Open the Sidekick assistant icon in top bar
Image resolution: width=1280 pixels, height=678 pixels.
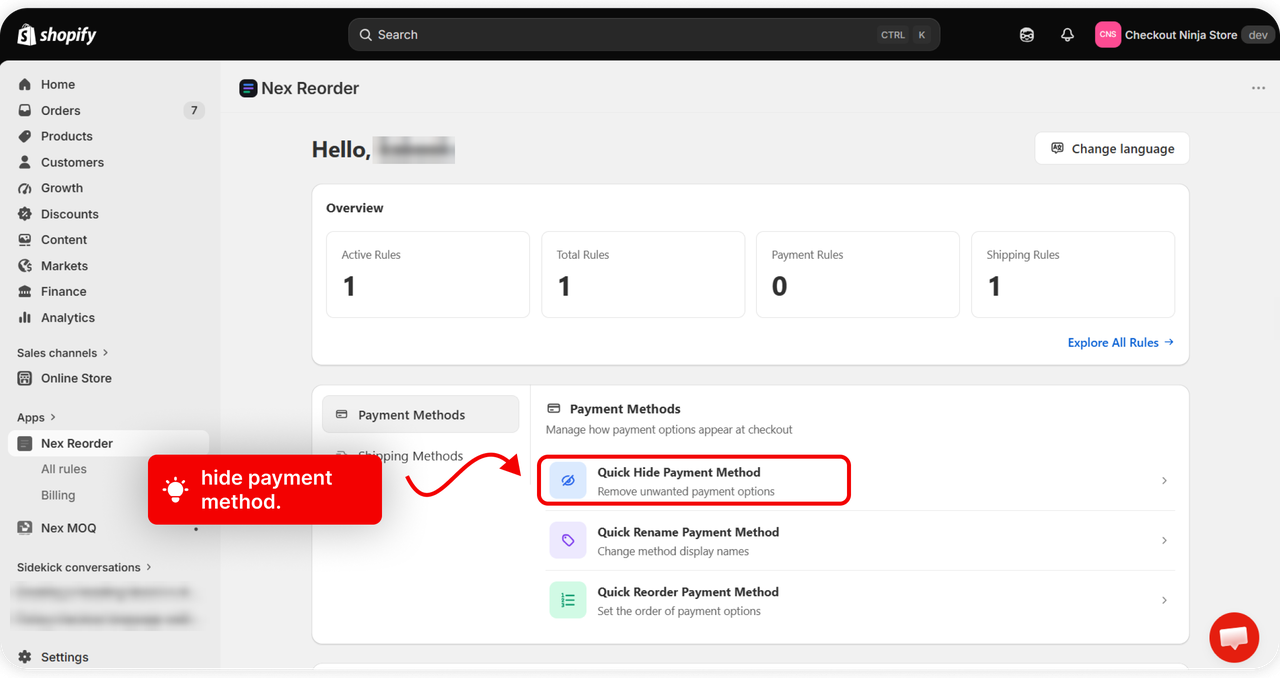click(1027, 35)
